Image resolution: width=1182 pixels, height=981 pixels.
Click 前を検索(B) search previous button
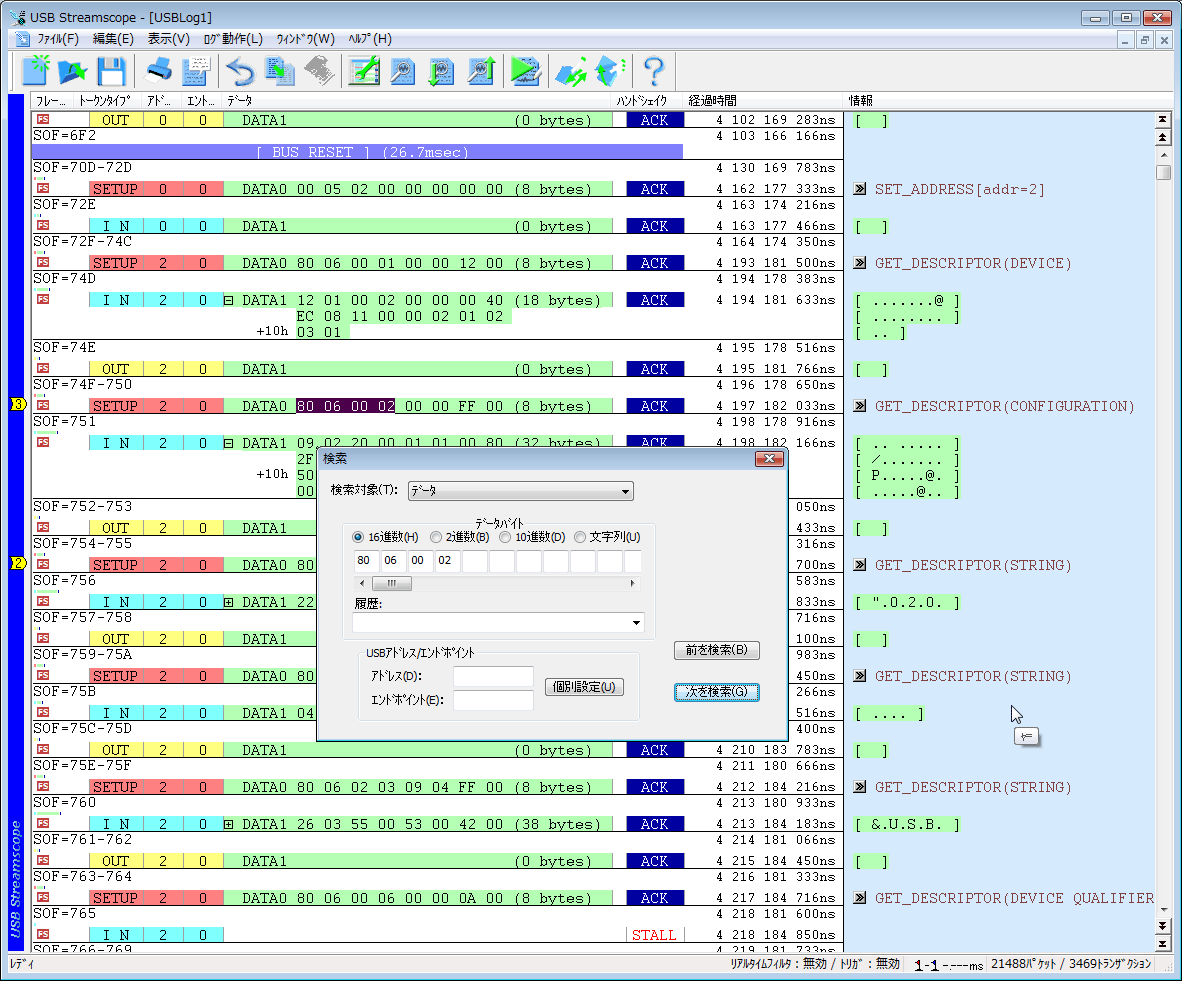click(716, 650)
